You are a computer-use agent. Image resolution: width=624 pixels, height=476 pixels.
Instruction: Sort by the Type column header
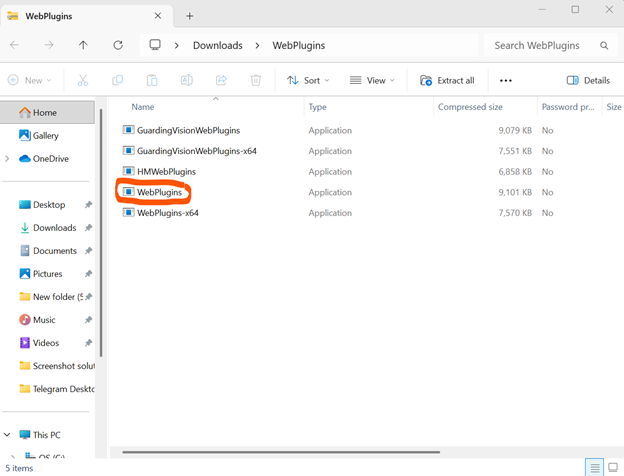click(318, 107)
